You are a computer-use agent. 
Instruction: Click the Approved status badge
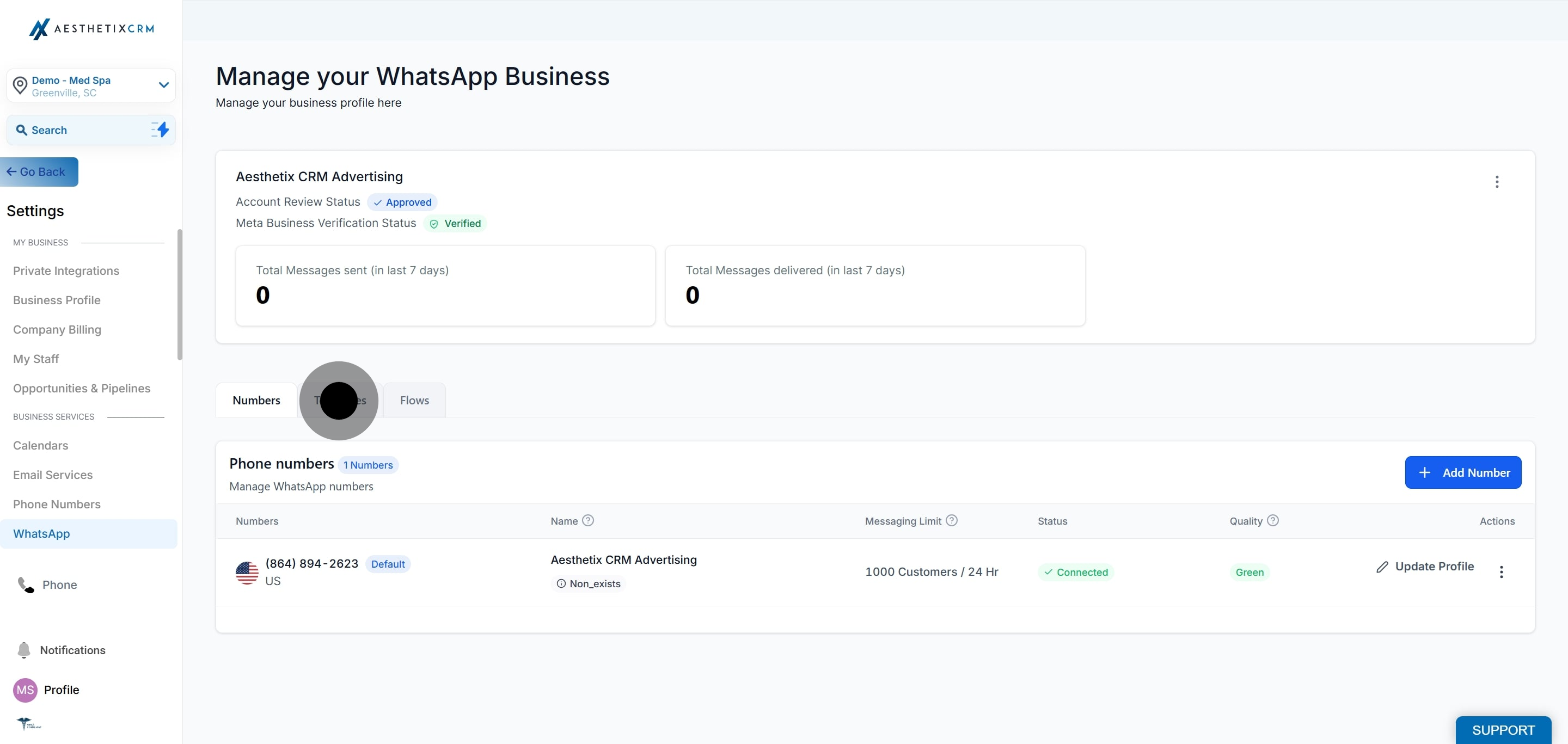coord(402,202)
